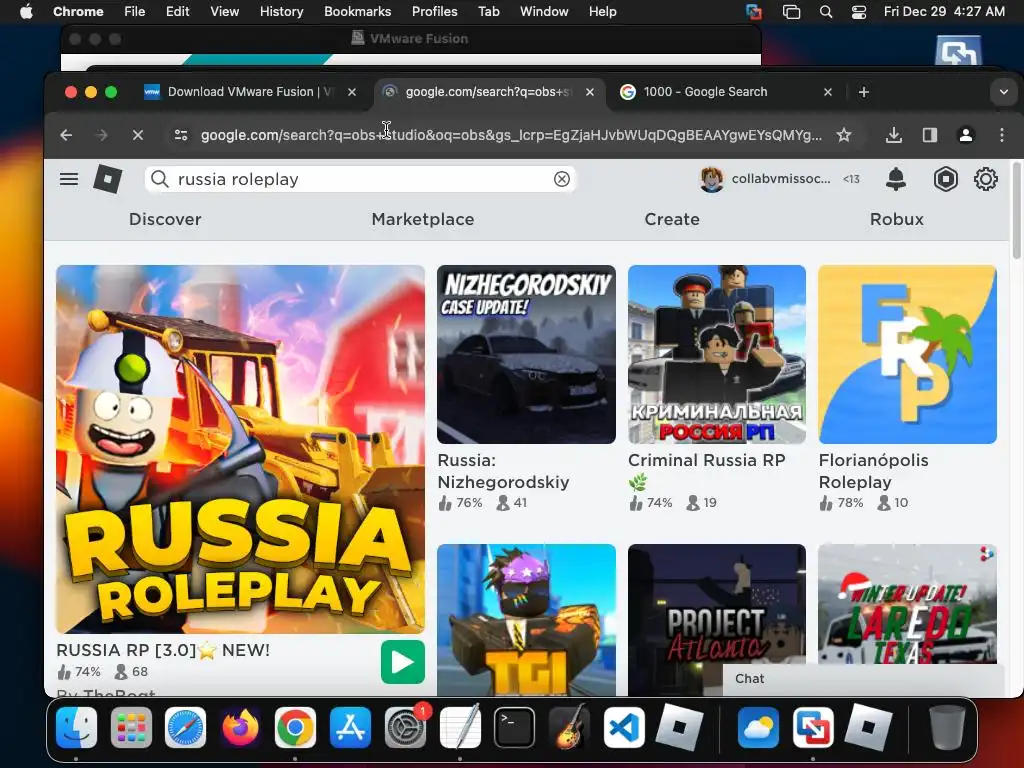Stop loading the page in Chrome
Screen dimensions: 1024x768
pos(137,135)
